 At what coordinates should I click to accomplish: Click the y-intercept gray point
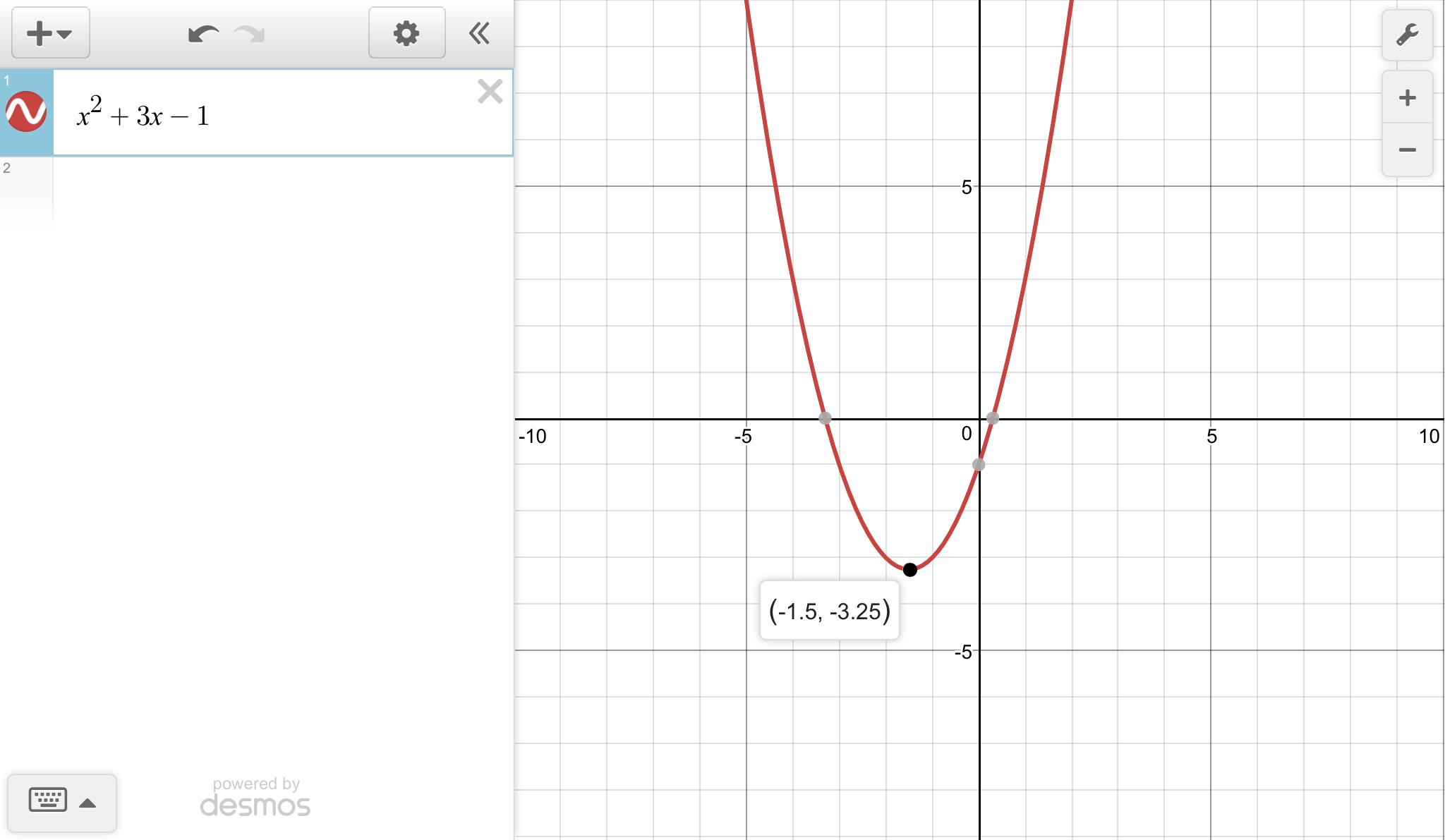tap(979, 465)
